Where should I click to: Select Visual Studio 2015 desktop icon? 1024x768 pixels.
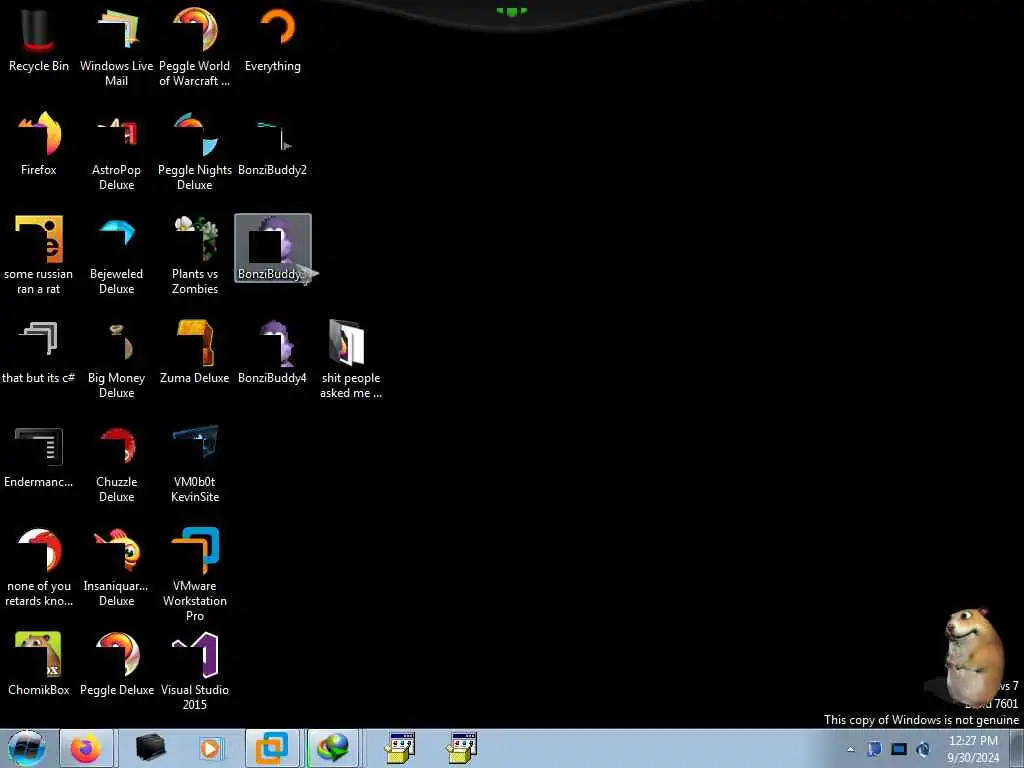195,671
